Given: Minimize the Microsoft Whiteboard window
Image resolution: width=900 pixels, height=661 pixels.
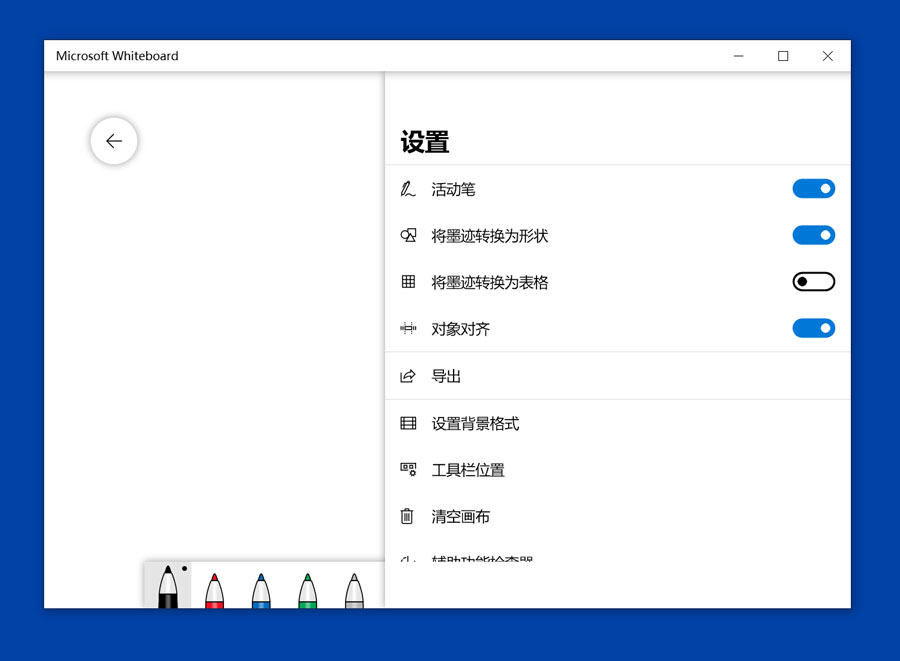Looking at the screenshot, I should pyautogui.click(x=739, y=56).
